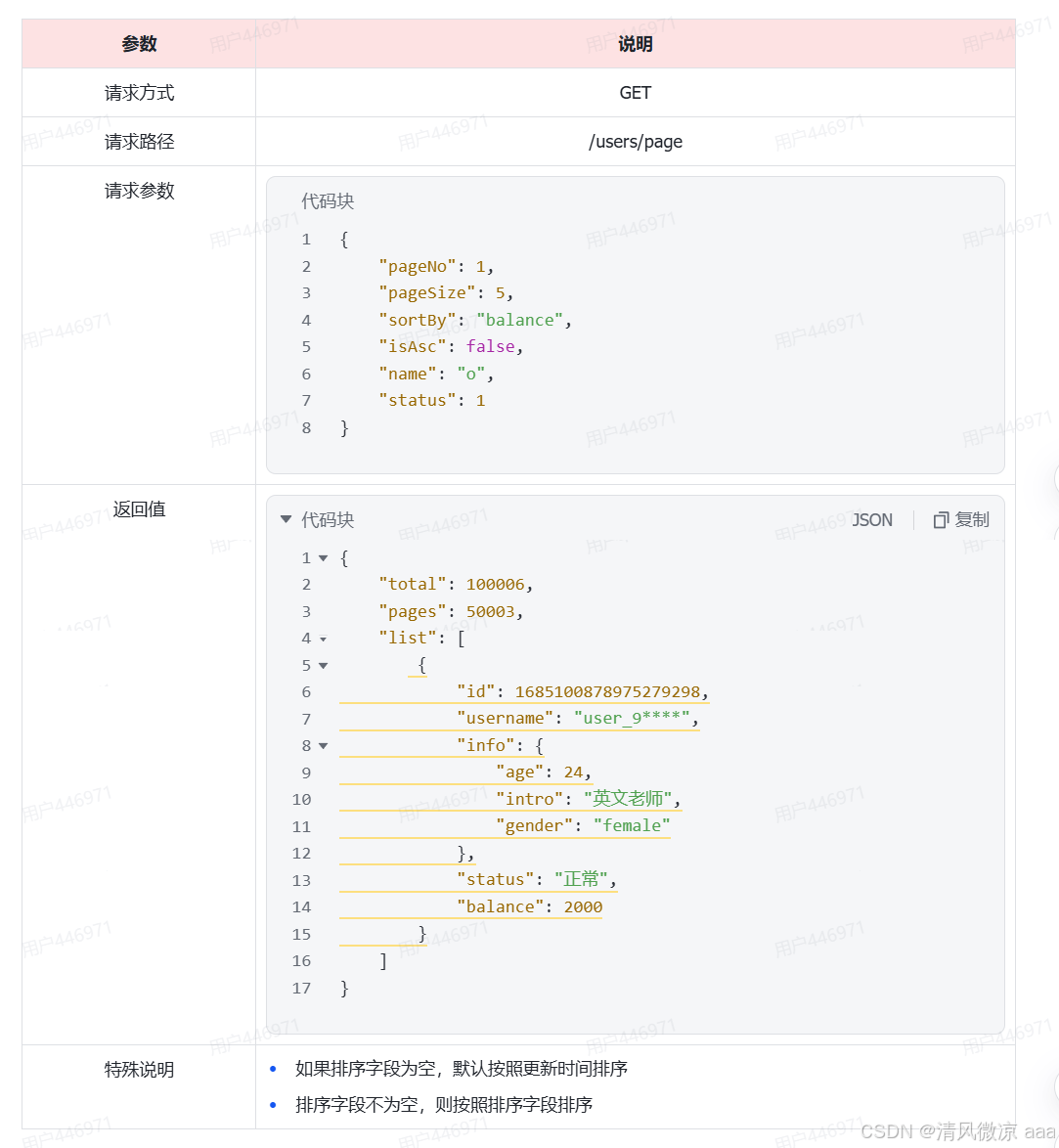
Task: Fold the list object at line 5
Action: 323,666
